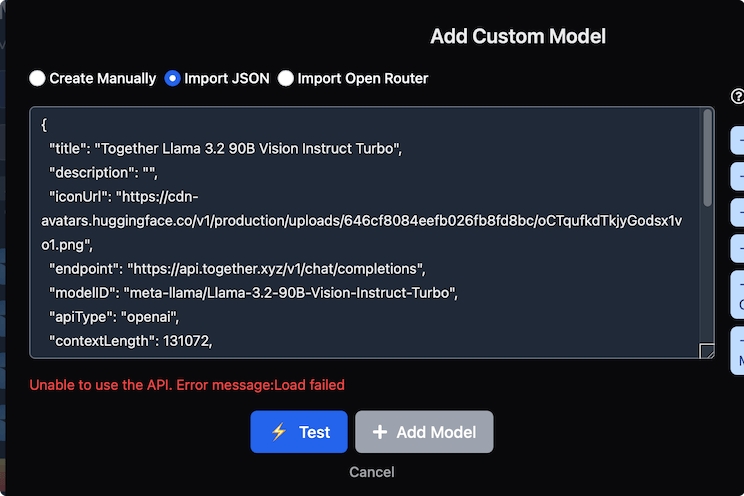Select the Create Manually radio button
This screenshot has width=744, height=496.
37,78
